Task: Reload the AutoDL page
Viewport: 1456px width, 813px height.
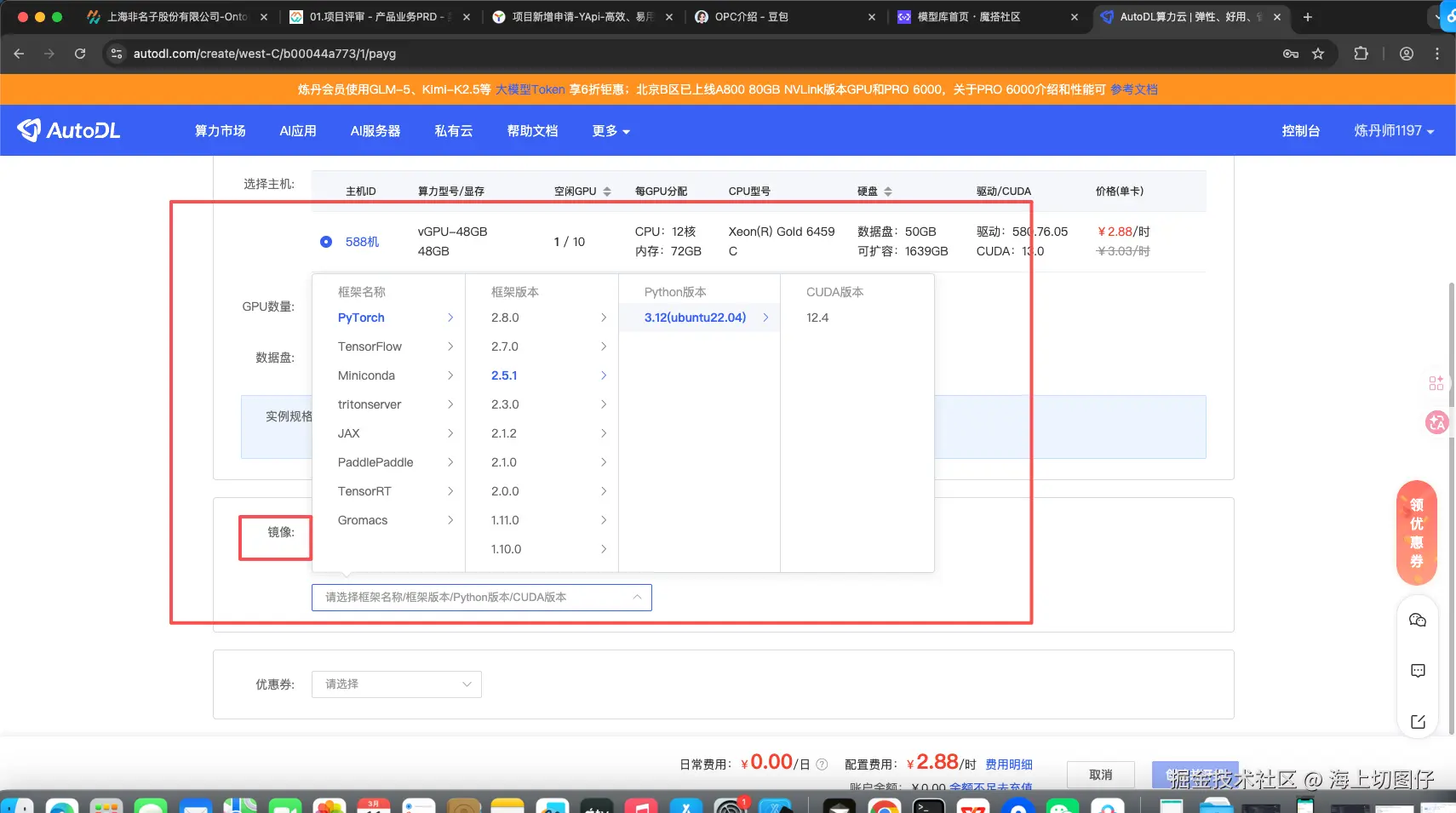Action: click(x=80, y=54)
